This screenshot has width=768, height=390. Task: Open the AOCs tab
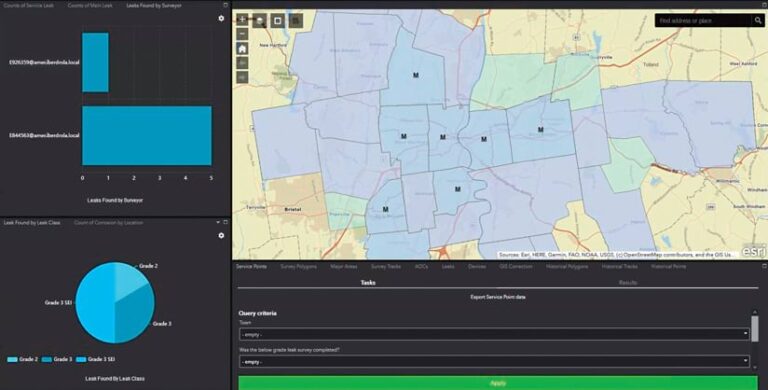[421, 267]
